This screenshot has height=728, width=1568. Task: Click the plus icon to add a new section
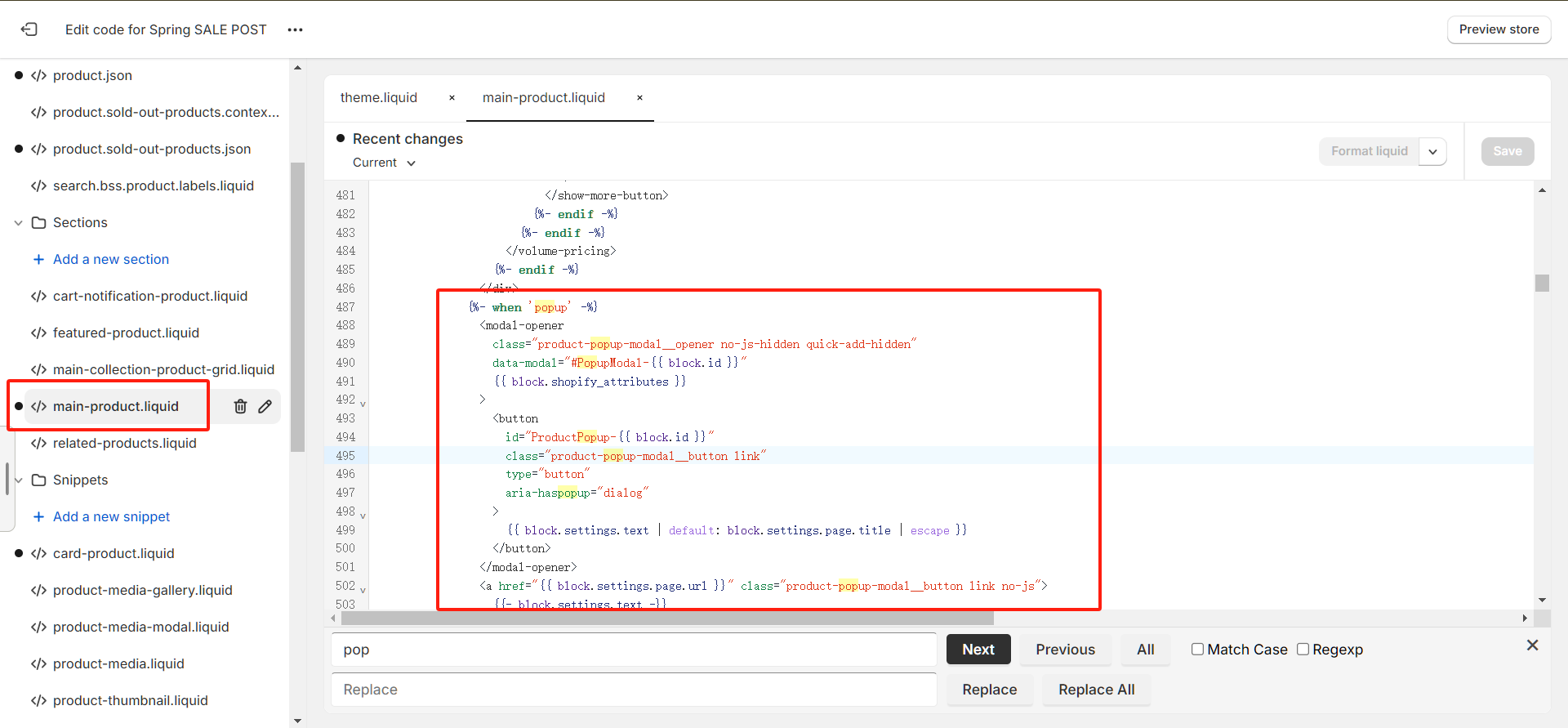click(38, 259)
